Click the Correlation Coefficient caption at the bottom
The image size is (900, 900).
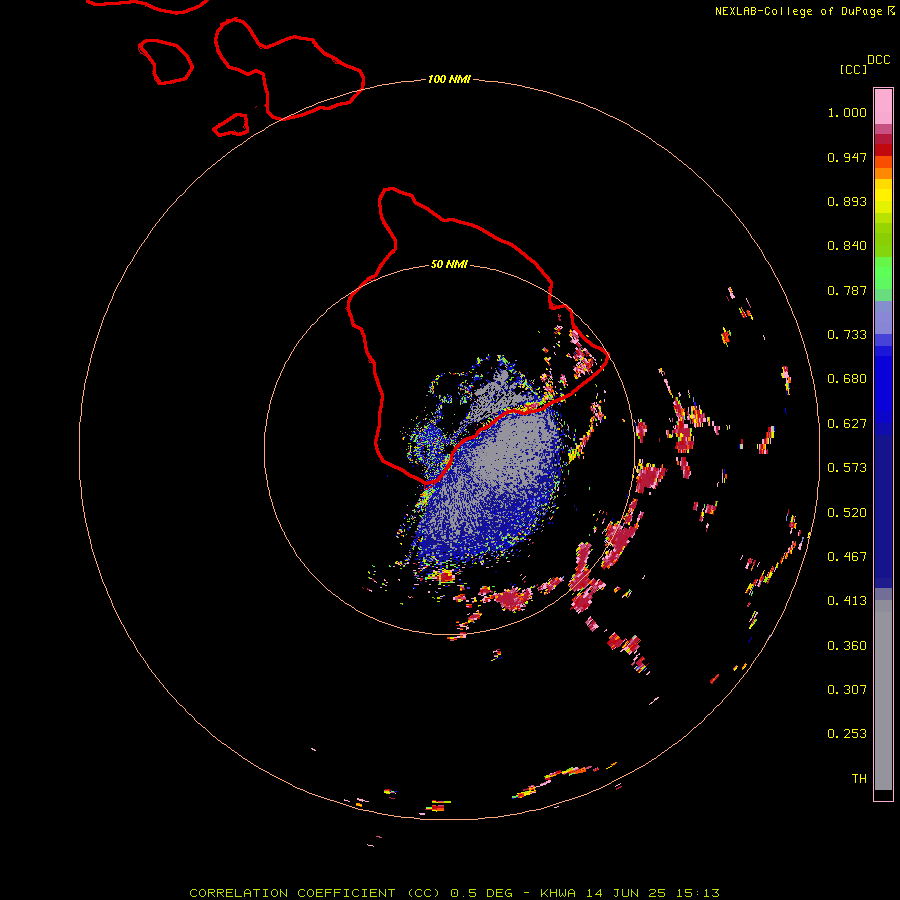coord(454,893)
